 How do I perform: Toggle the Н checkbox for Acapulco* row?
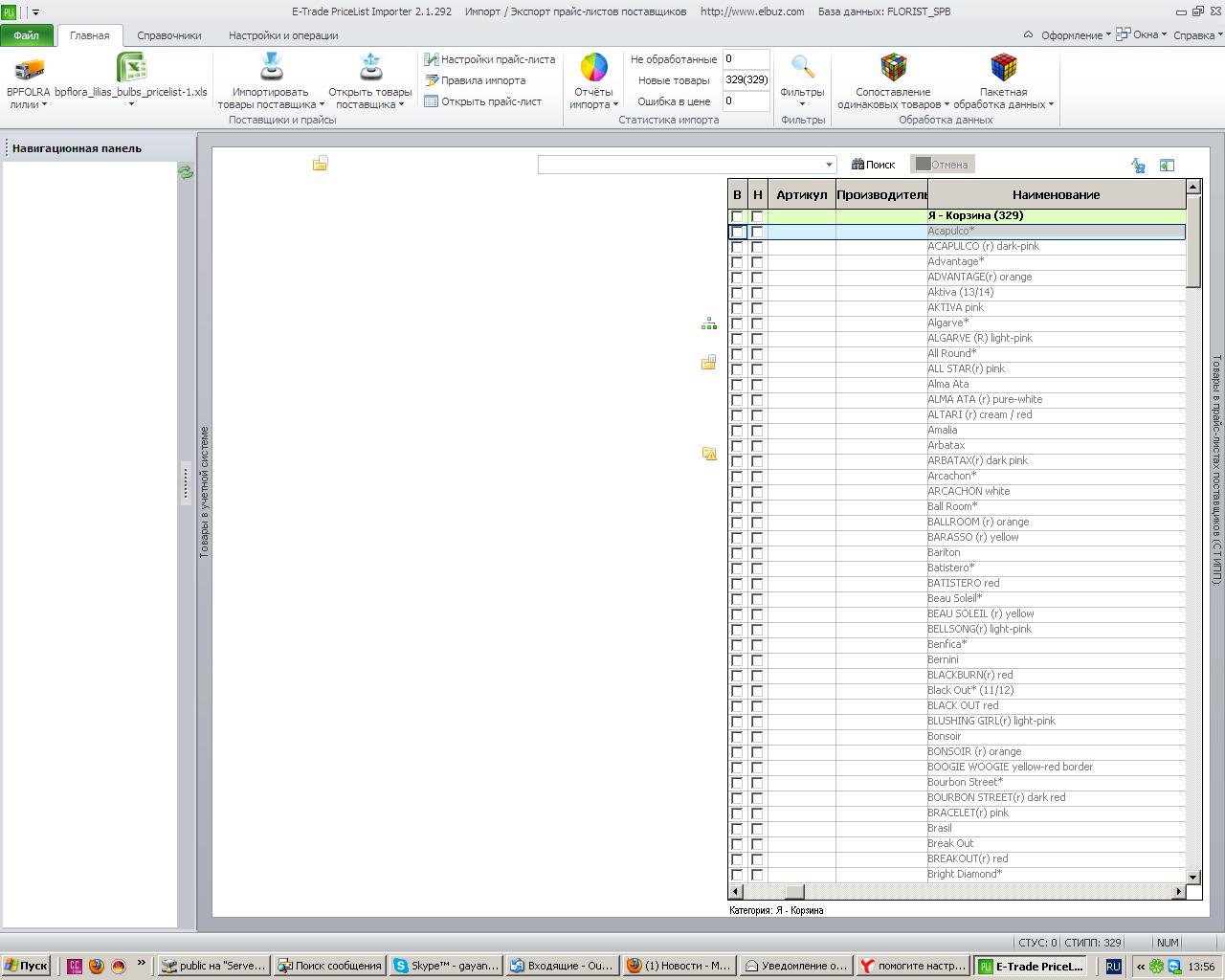tap(757, 232)
